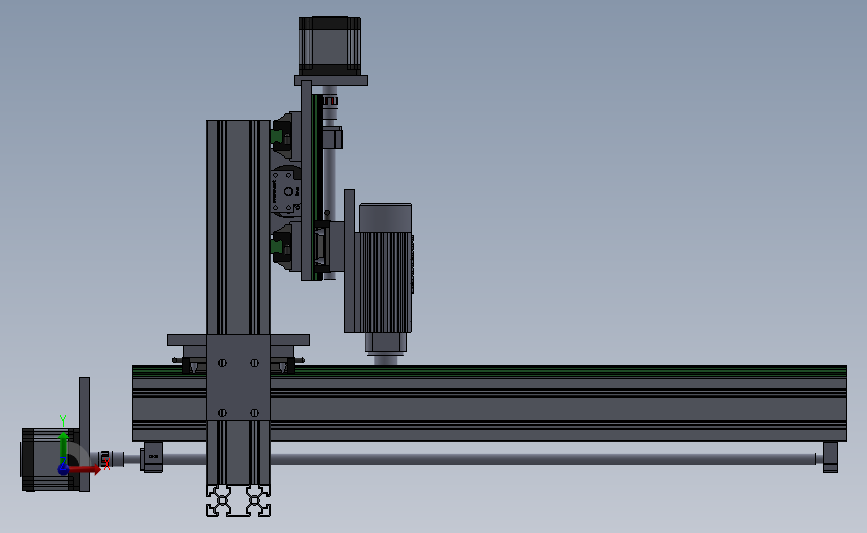
Task: Select the red X axis arrow of triad
Action: point(84,469)
